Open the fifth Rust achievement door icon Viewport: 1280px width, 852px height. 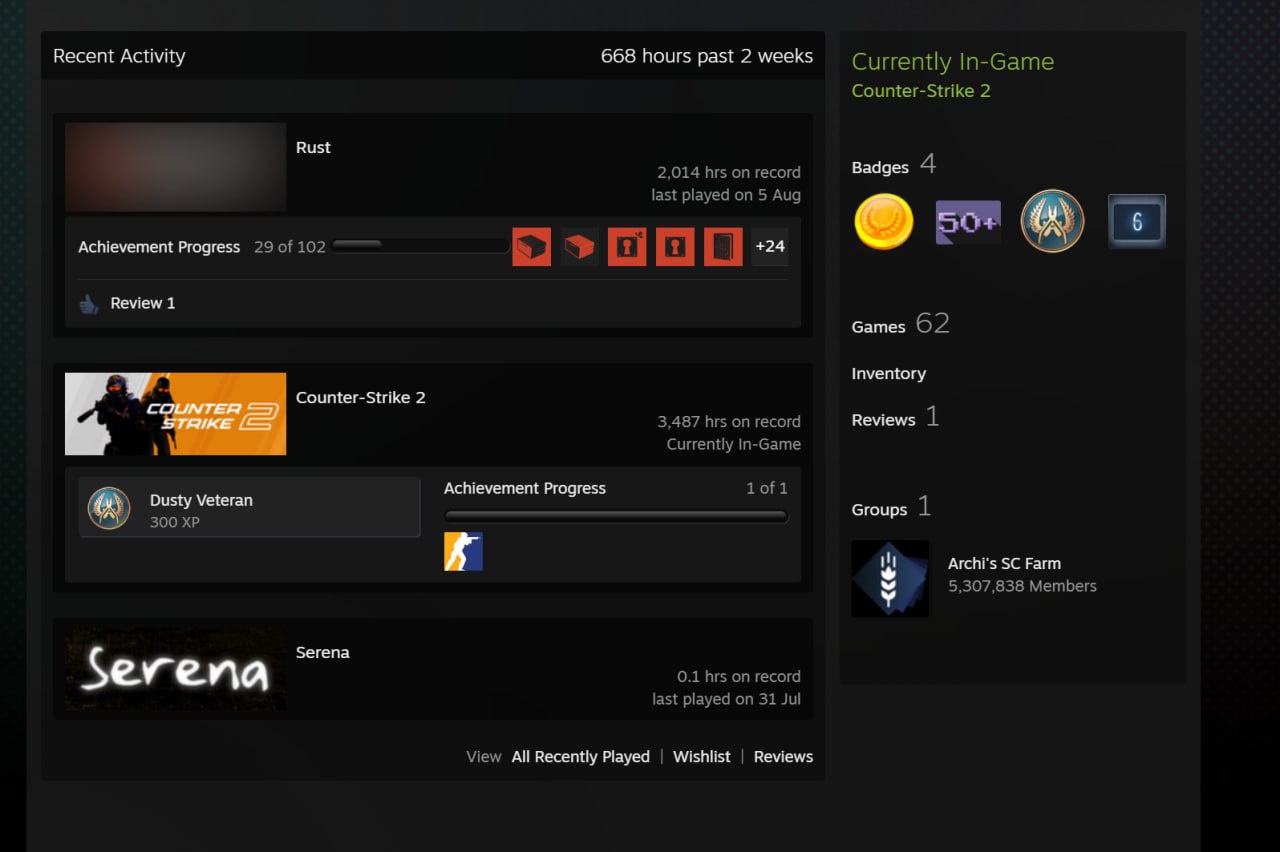pos(723,247)
